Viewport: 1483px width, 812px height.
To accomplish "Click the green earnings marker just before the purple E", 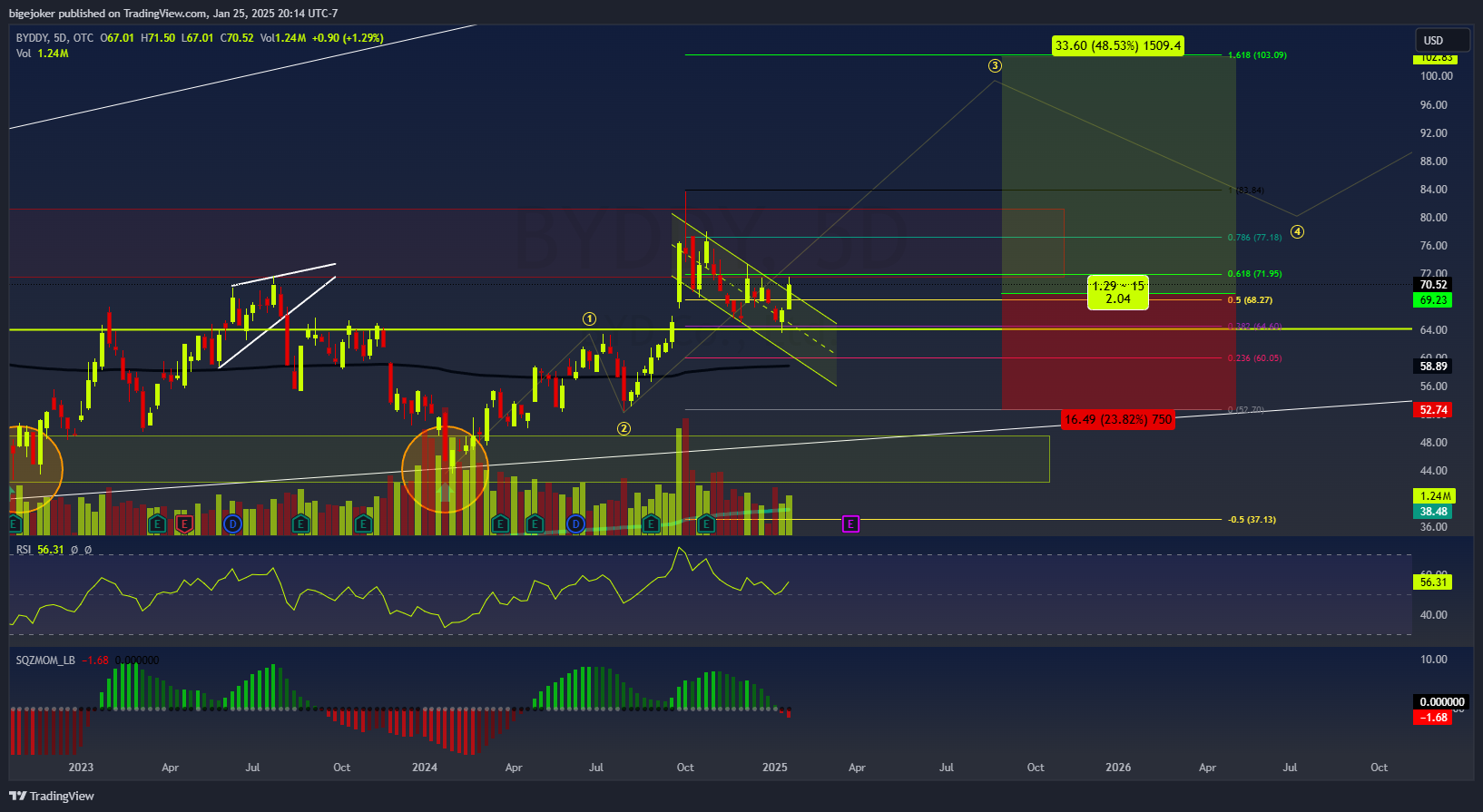I will click(707, 523).
